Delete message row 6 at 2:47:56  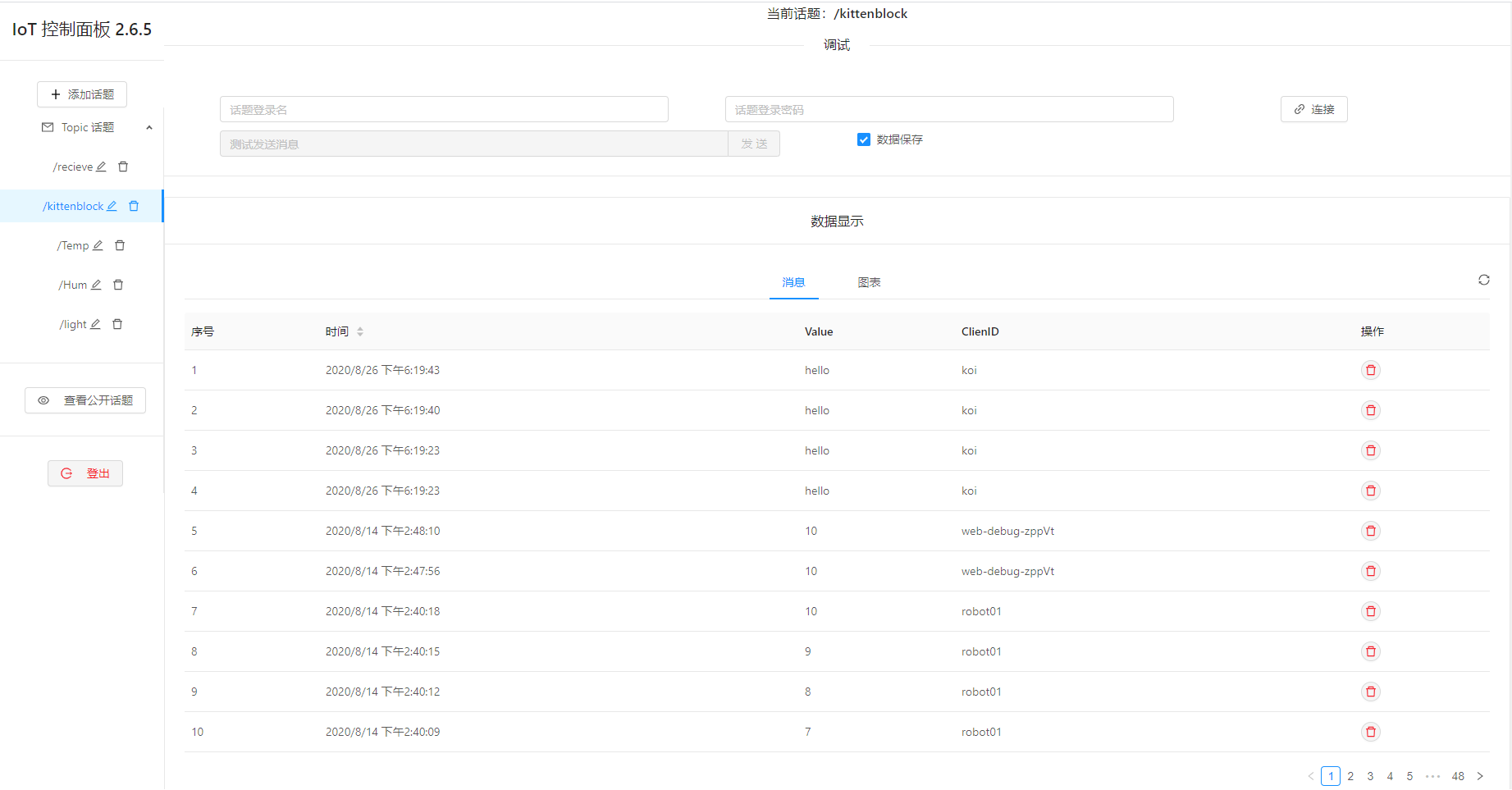[1371, 571]
